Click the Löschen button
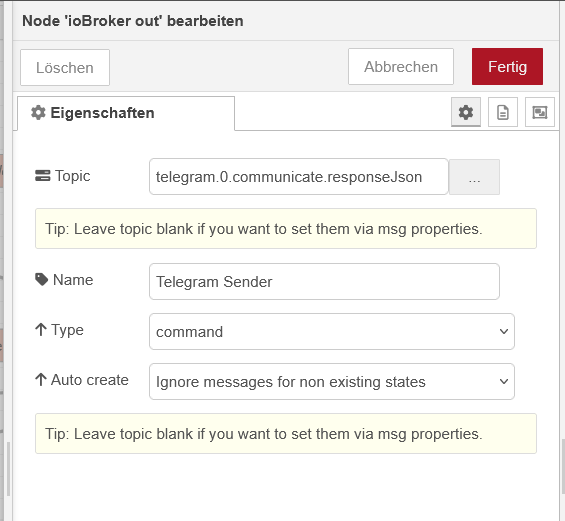Screen dimensions: 565x521 (x=65, y=67)
